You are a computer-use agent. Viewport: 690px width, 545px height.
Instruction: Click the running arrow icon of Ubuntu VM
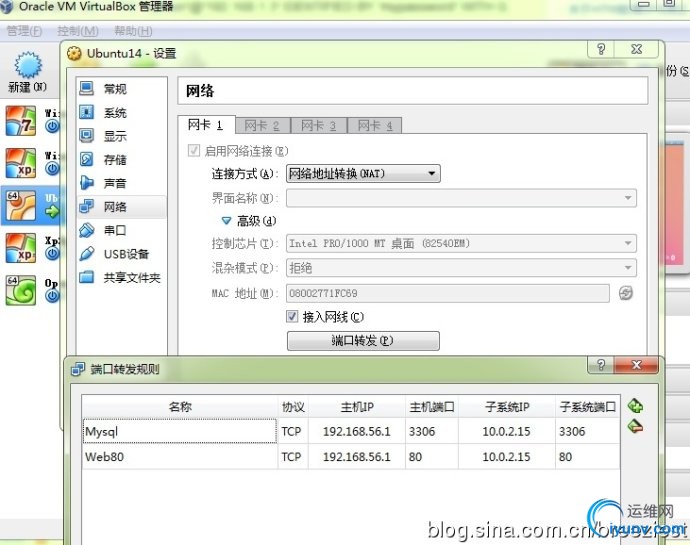(52, 212)
